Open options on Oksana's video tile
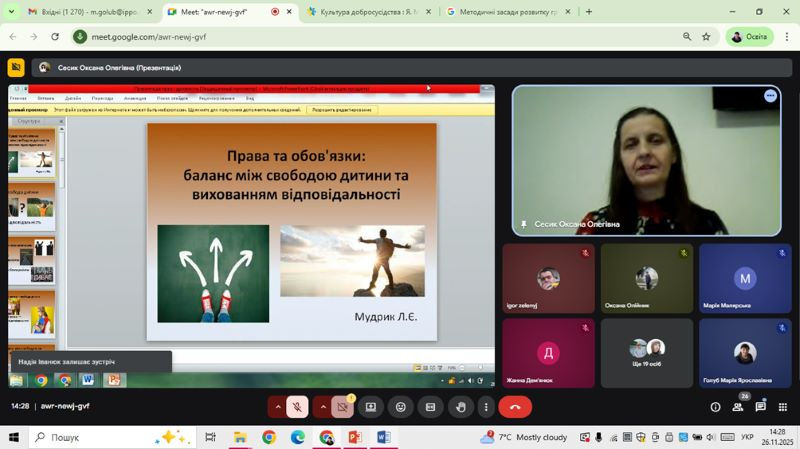 770,96
